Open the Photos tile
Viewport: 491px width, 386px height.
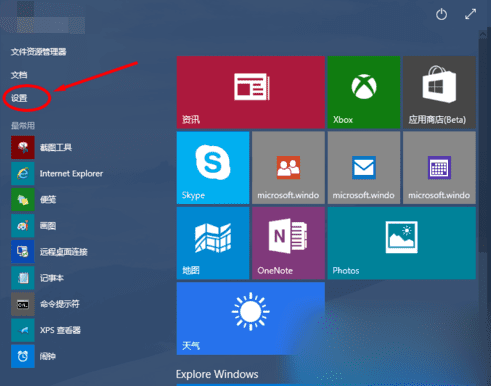(402, 243)
